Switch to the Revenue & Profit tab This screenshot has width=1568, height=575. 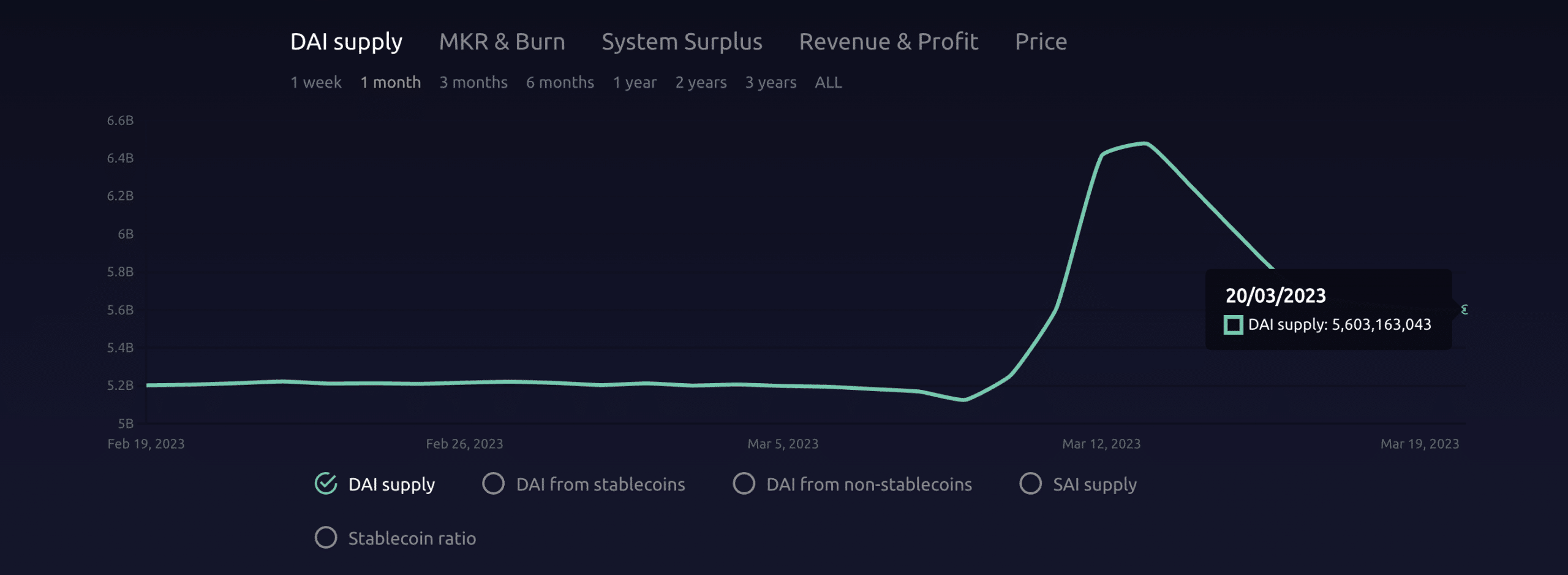(x=888, y=41)
